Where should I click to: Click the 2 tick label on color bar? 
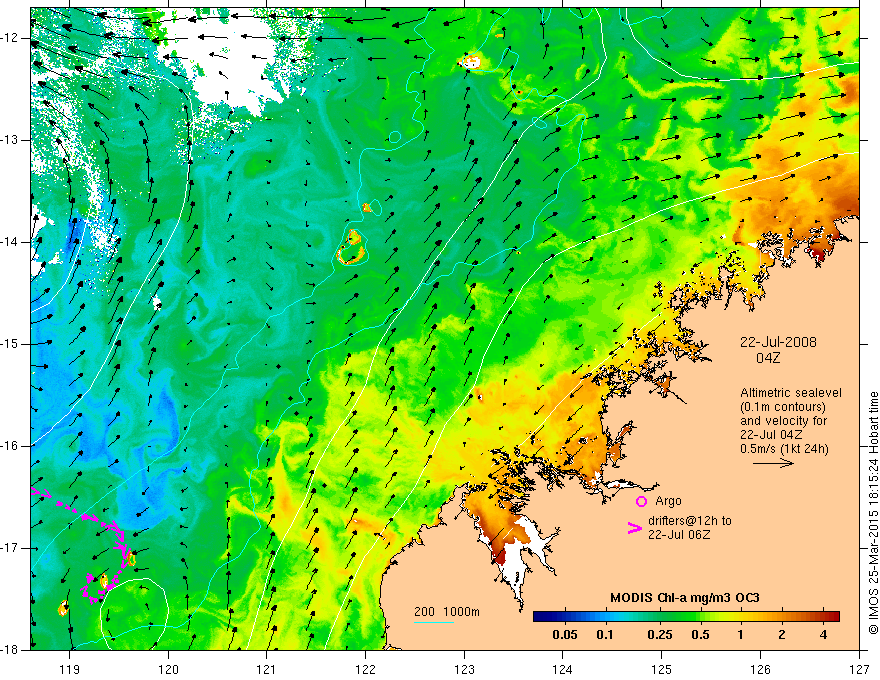click(x=782, y=635)
